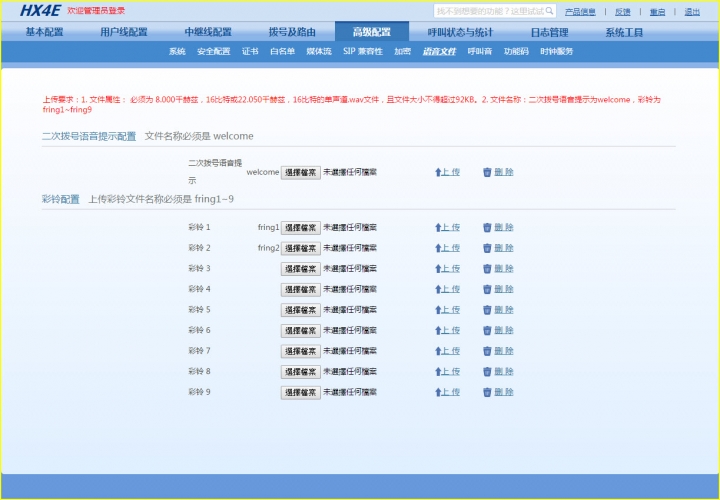720x500 pixels.
Task: Choose file for 彩铃 3
Action: [x=301, y=269]
